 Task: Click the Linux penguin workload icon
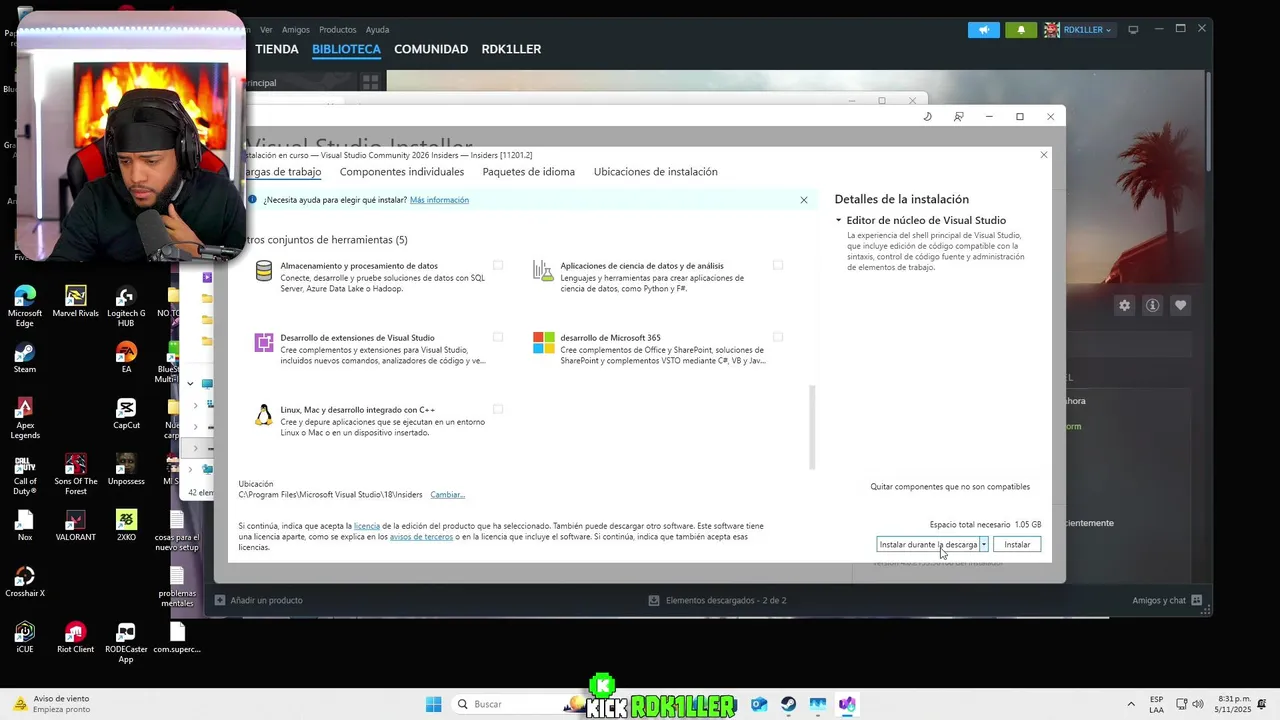(x=264, y=415)
